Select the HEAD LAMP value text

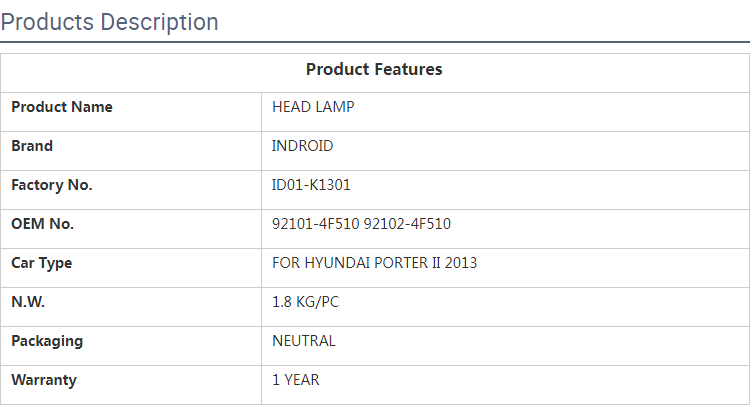tap(313, 107)
